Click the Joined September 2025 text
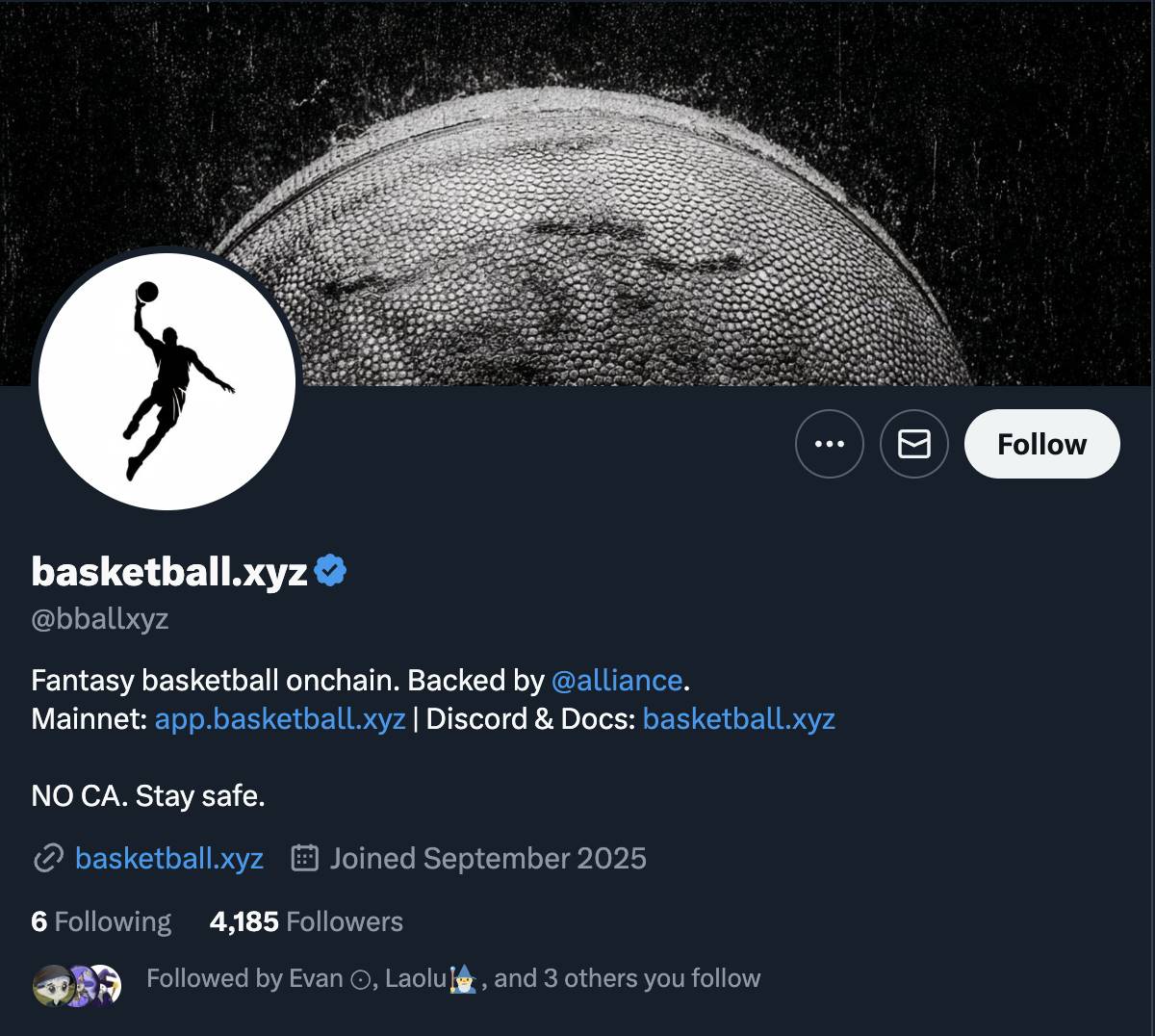 (488, 858)
